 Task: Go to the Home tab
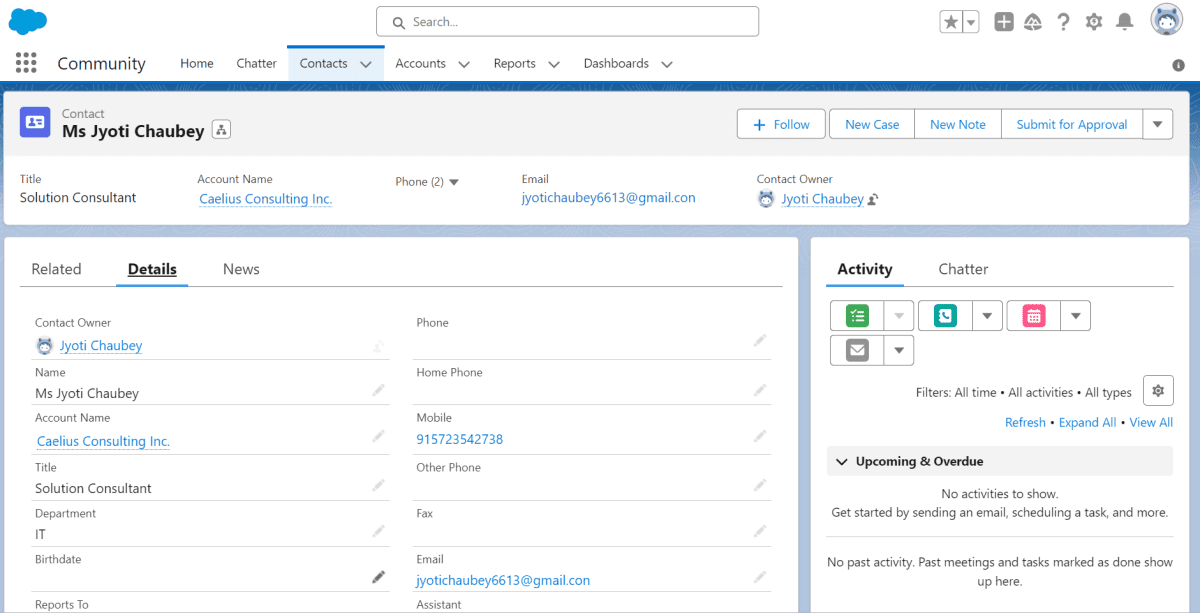pos(197,63)
